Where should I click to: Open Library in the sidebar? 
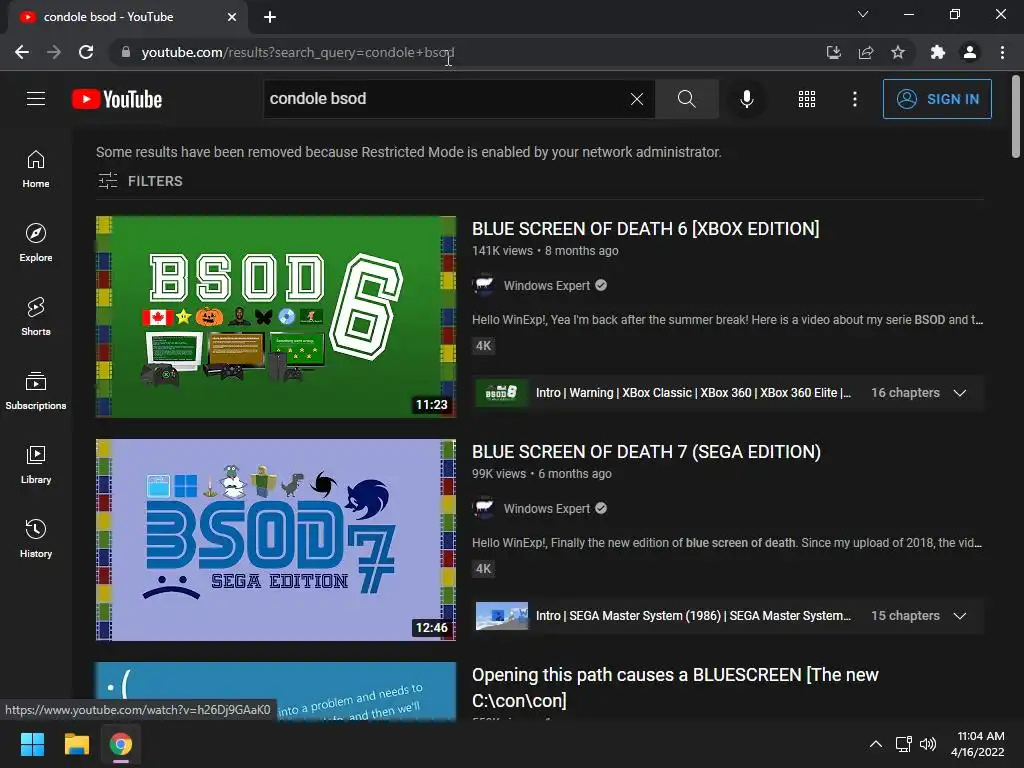click(x=36, y=464)
